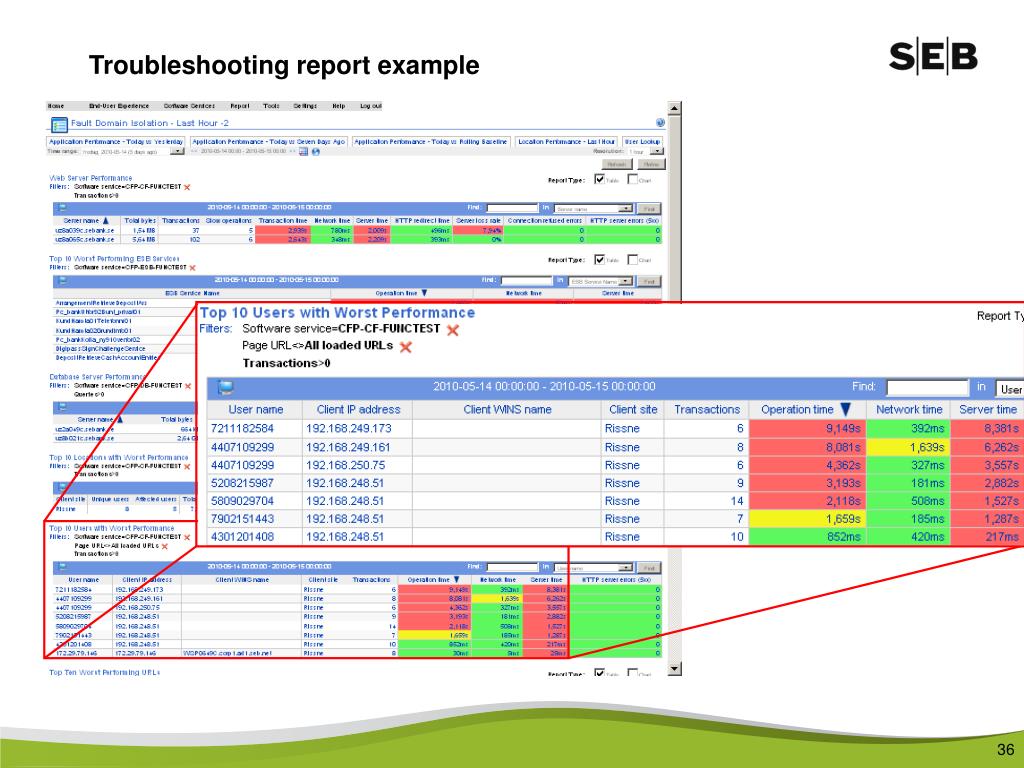1024x768 pixels.
Task: Sort by Operation time arrow in the small users table
Action: pos(456,580)
